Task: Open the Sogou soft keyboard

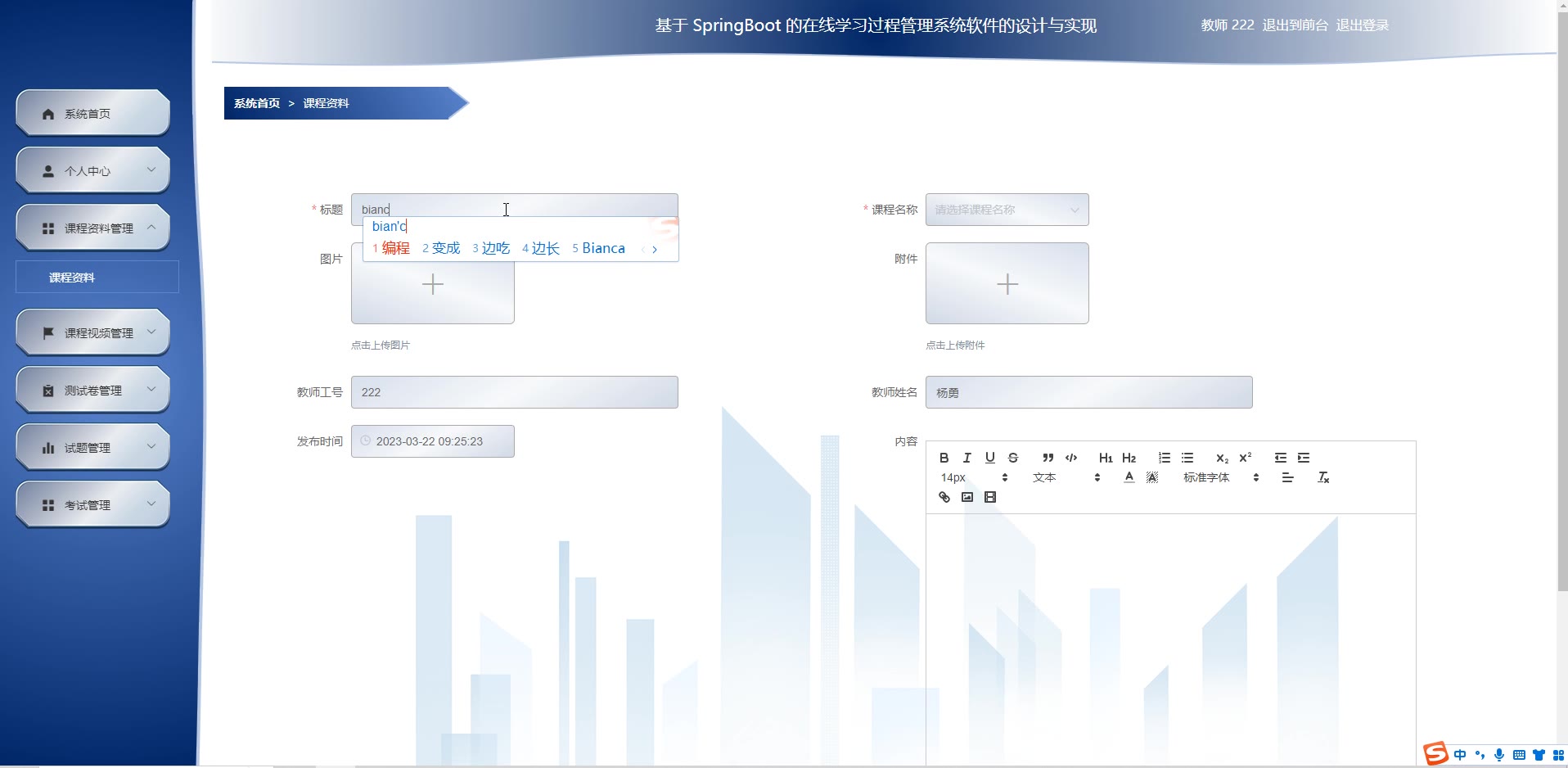Action: pos(1519,755)
